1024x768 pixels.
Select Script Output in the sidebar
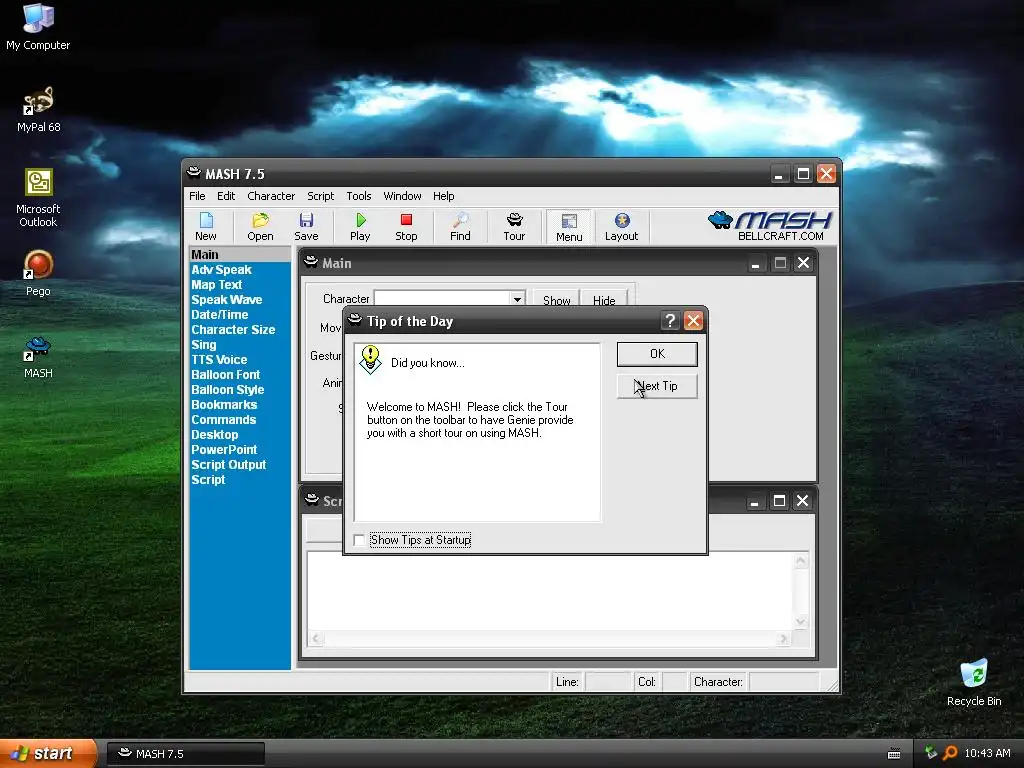229,465
